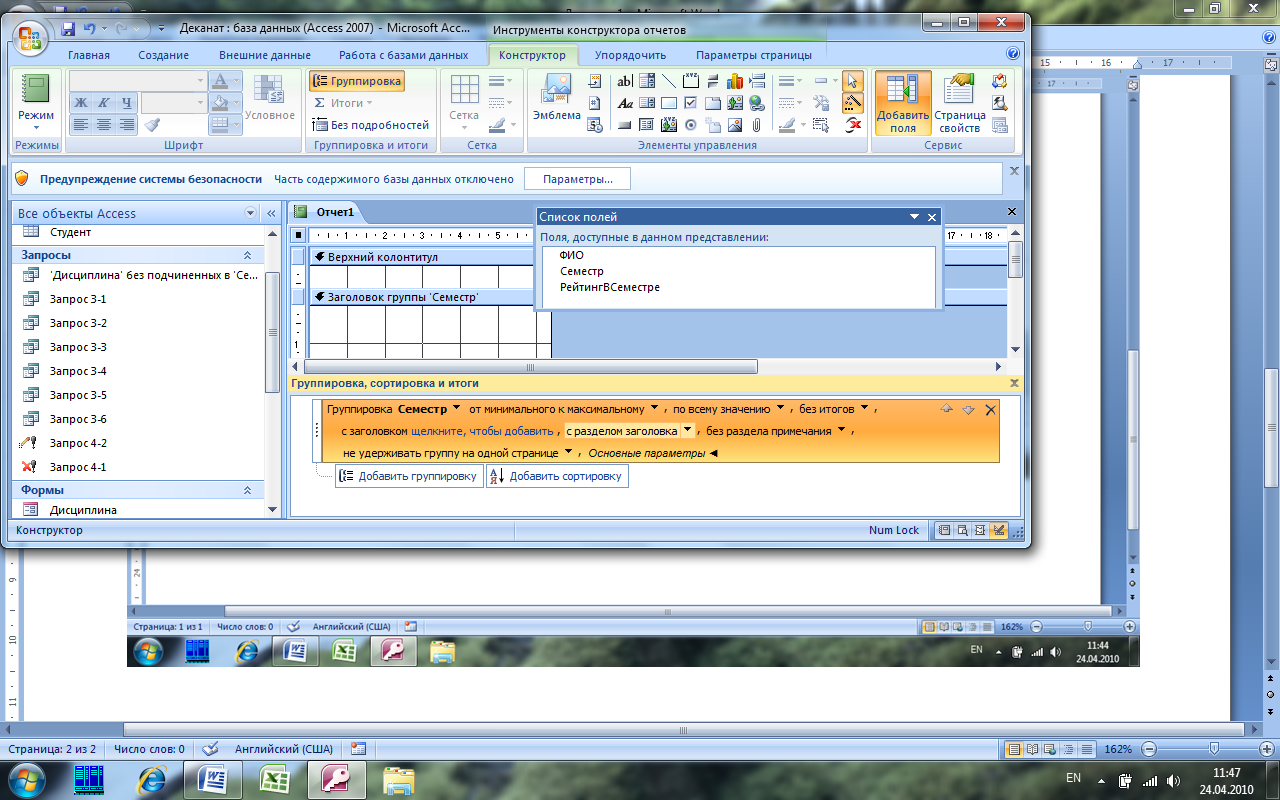Viewport: 1280px width, 800px height.
Task: Pick the Line control tool
Action: point(669,81)
